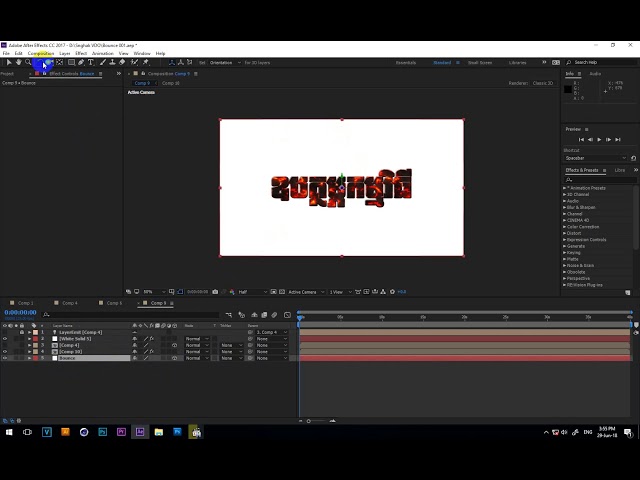The height and width of the screenshot is (480, 640).
Task: Unlock the LayerEmit layer
Action: [22, 332]
